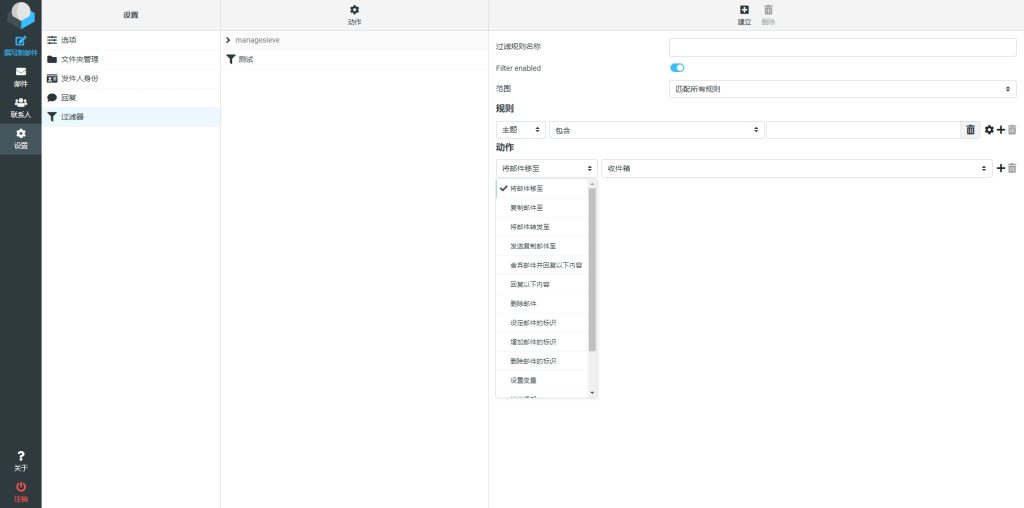Choose 删除邮件 in action list

[x=543, y=304]
